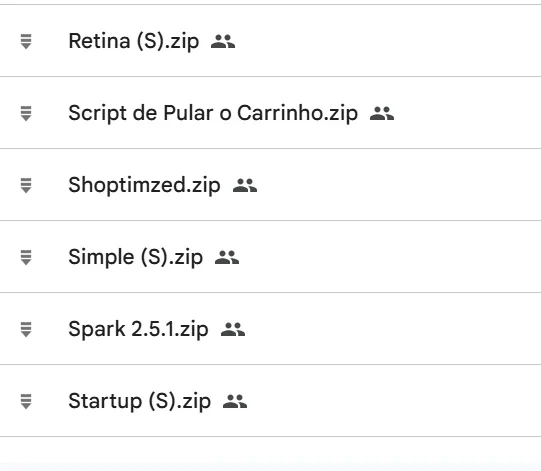Screen dimensions: 541x471
Task: Select the Retina (S).zip file name
Action: coord(134,41)
